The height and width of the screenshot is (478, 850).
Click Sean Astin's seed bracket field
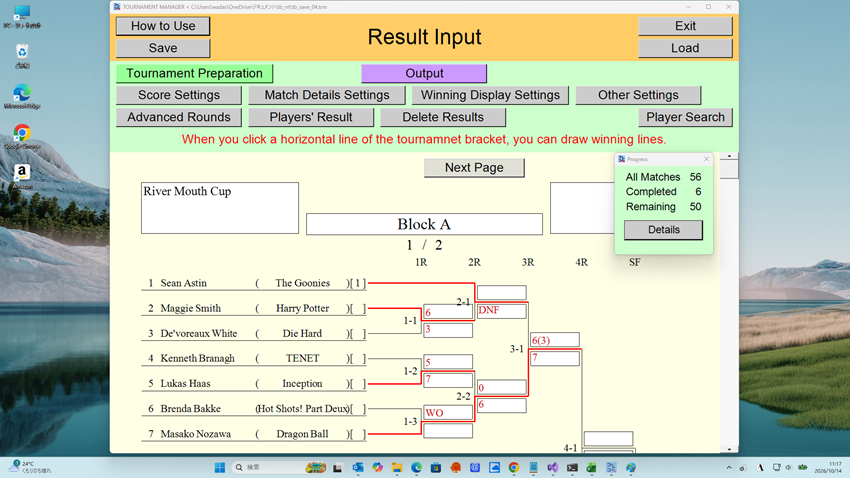click(x=358, y=283)
